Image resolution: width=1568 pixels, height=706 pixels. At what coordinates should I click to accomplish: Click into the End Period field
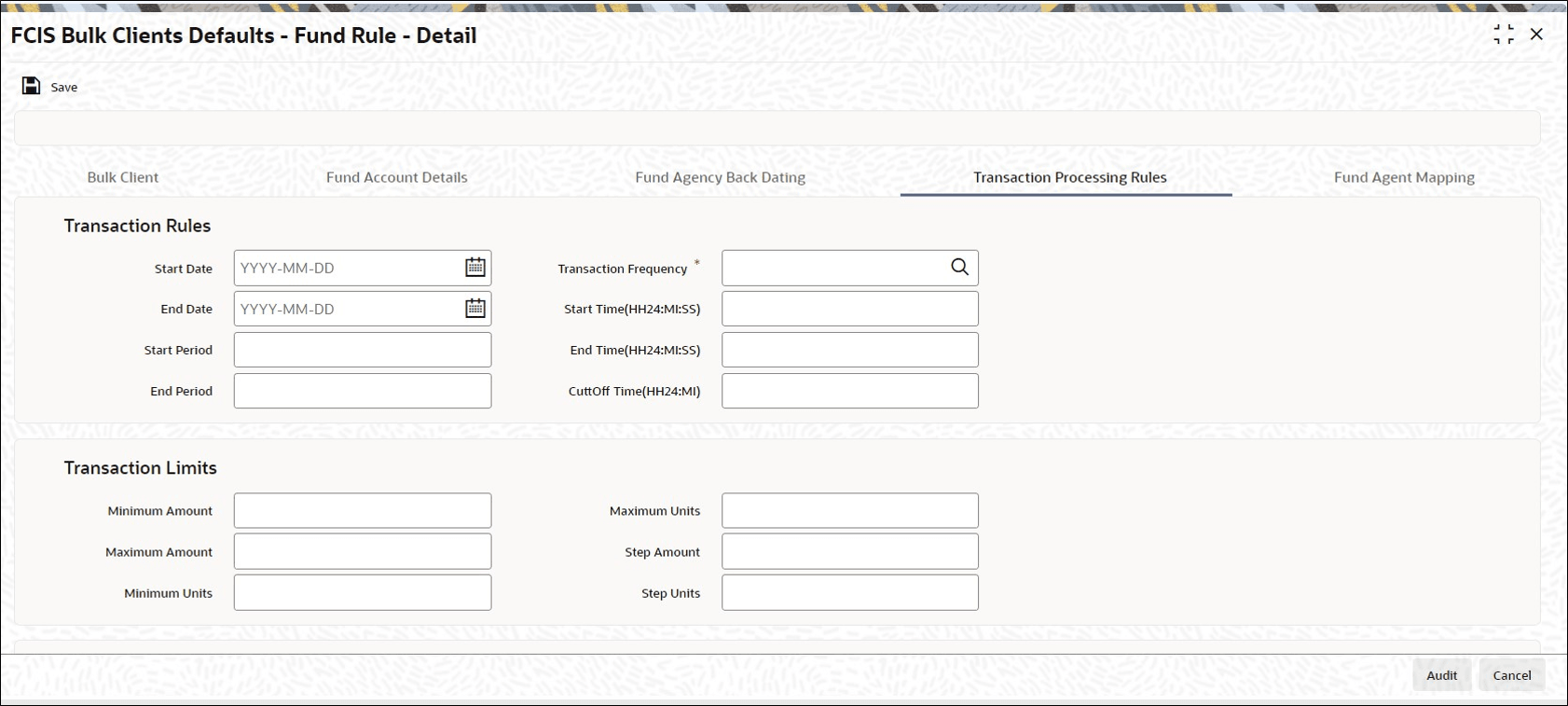[x=363, y=391]
